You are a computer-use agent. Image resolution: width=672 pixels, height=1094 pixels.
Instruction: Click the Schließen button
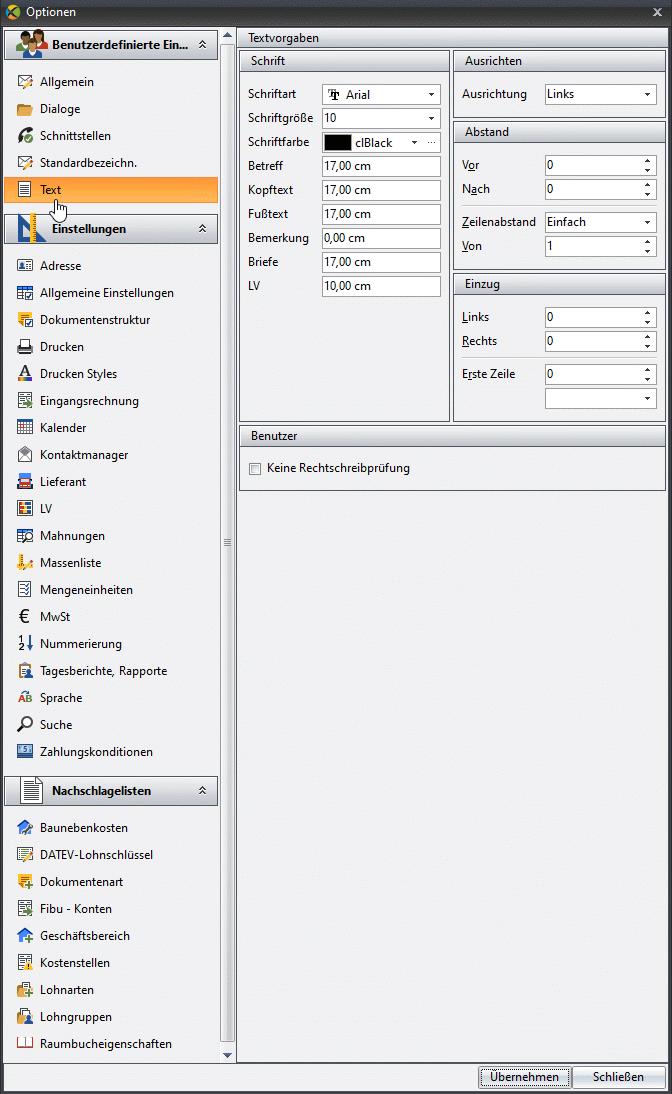(x=618, y=1077)
